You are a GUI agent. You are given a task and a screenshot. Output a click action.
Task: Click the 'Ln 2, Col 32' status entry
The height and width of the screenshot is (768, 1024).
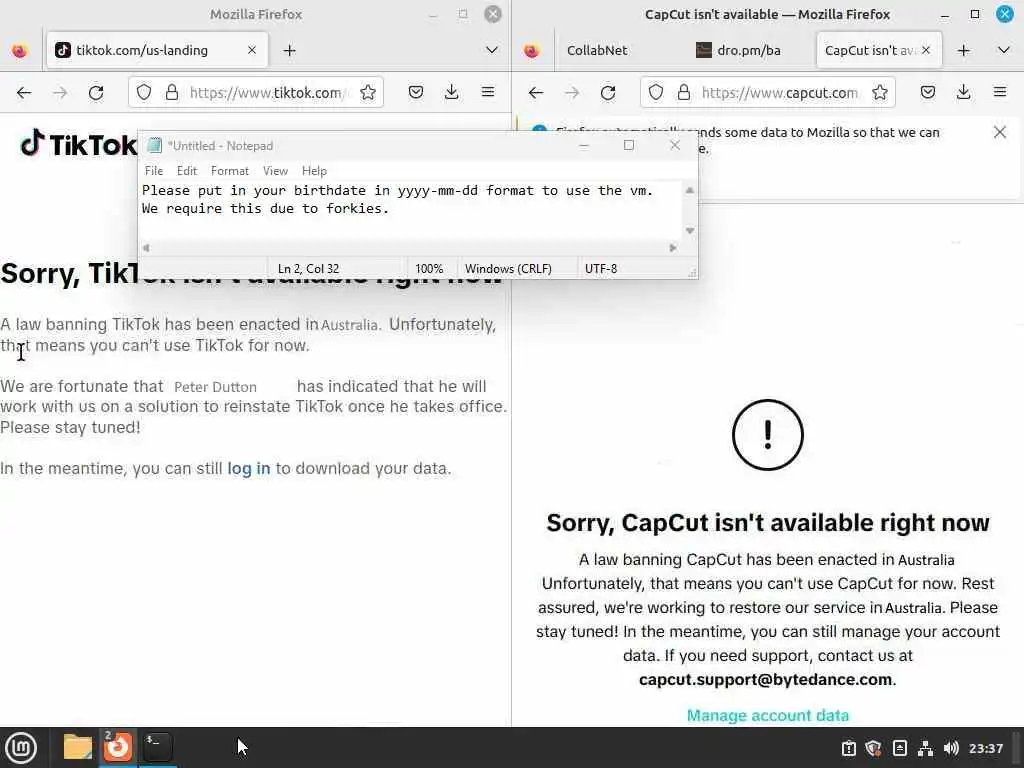coord(308,269)
